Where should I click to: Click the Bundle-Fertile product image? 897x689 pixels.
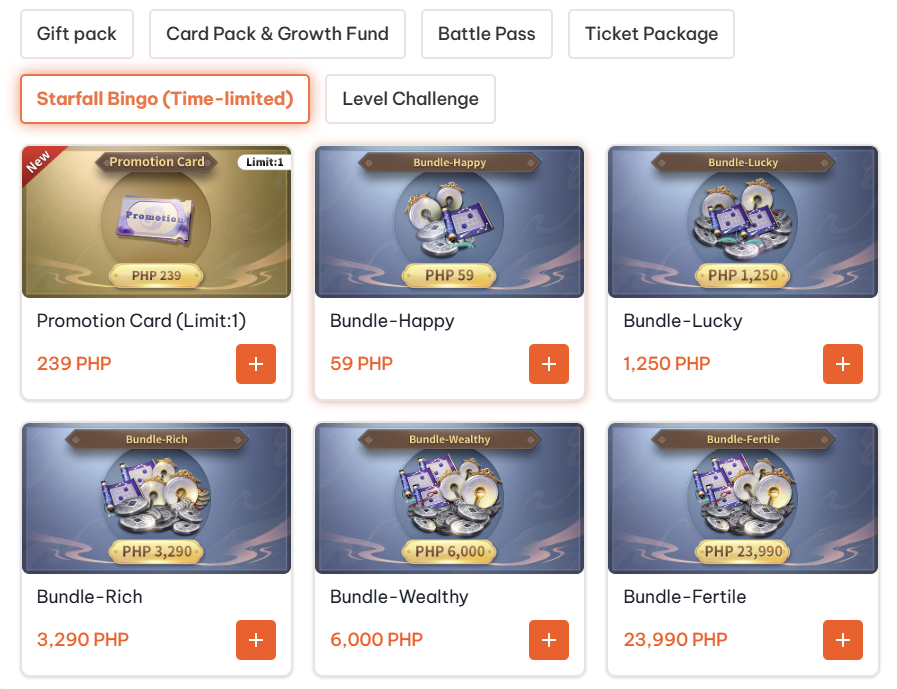[743, 498]
